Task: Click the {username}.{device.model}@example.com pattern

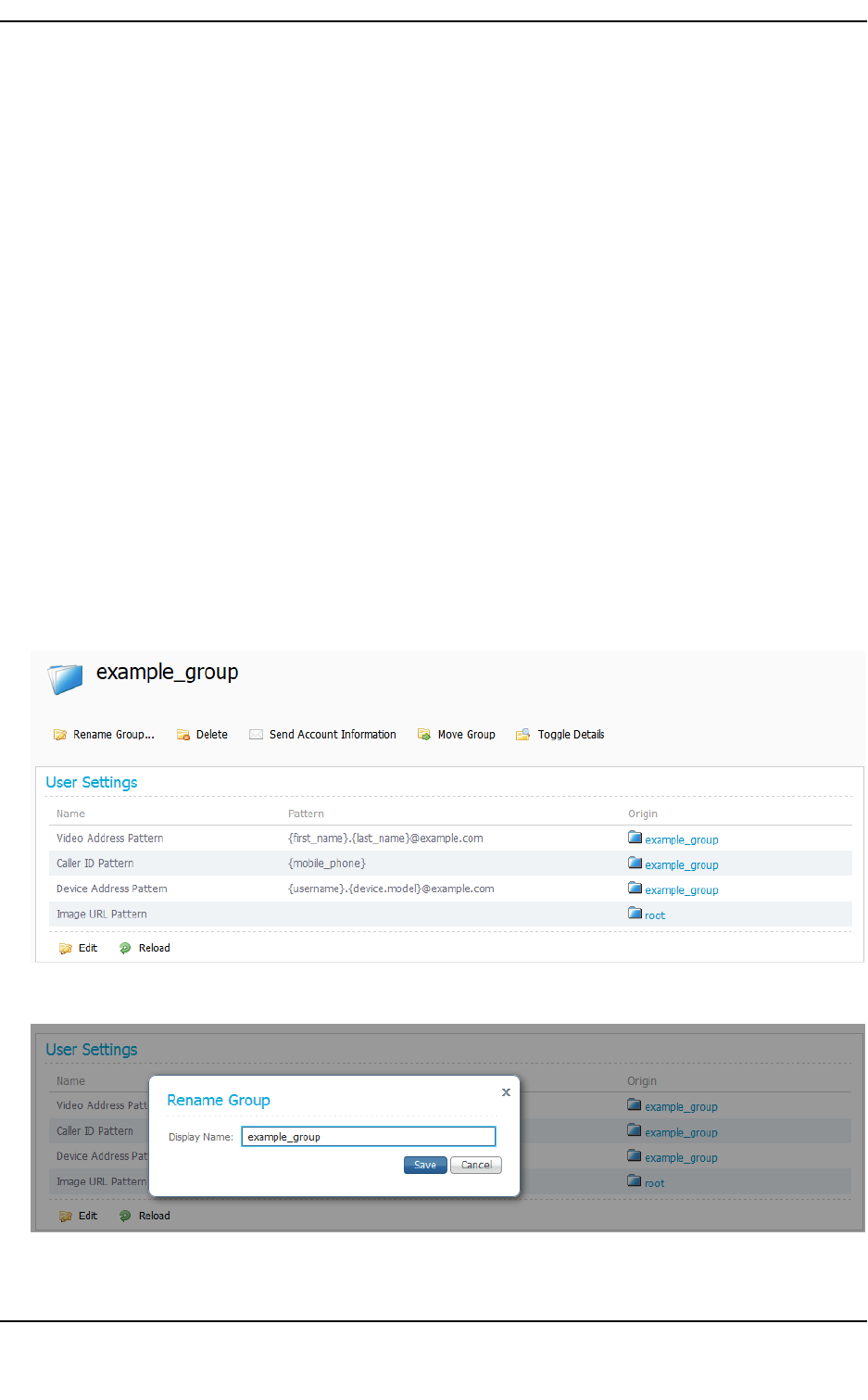Action: pyautogui.click(x=391, y=889)
